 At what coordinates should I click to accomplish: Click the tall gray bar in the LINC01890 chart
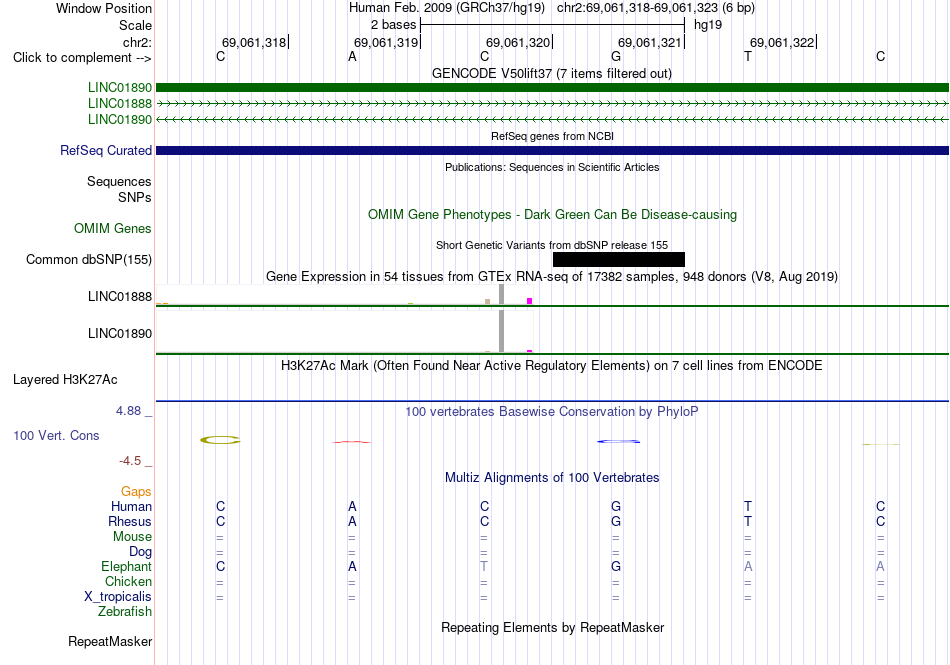(501, 331)
